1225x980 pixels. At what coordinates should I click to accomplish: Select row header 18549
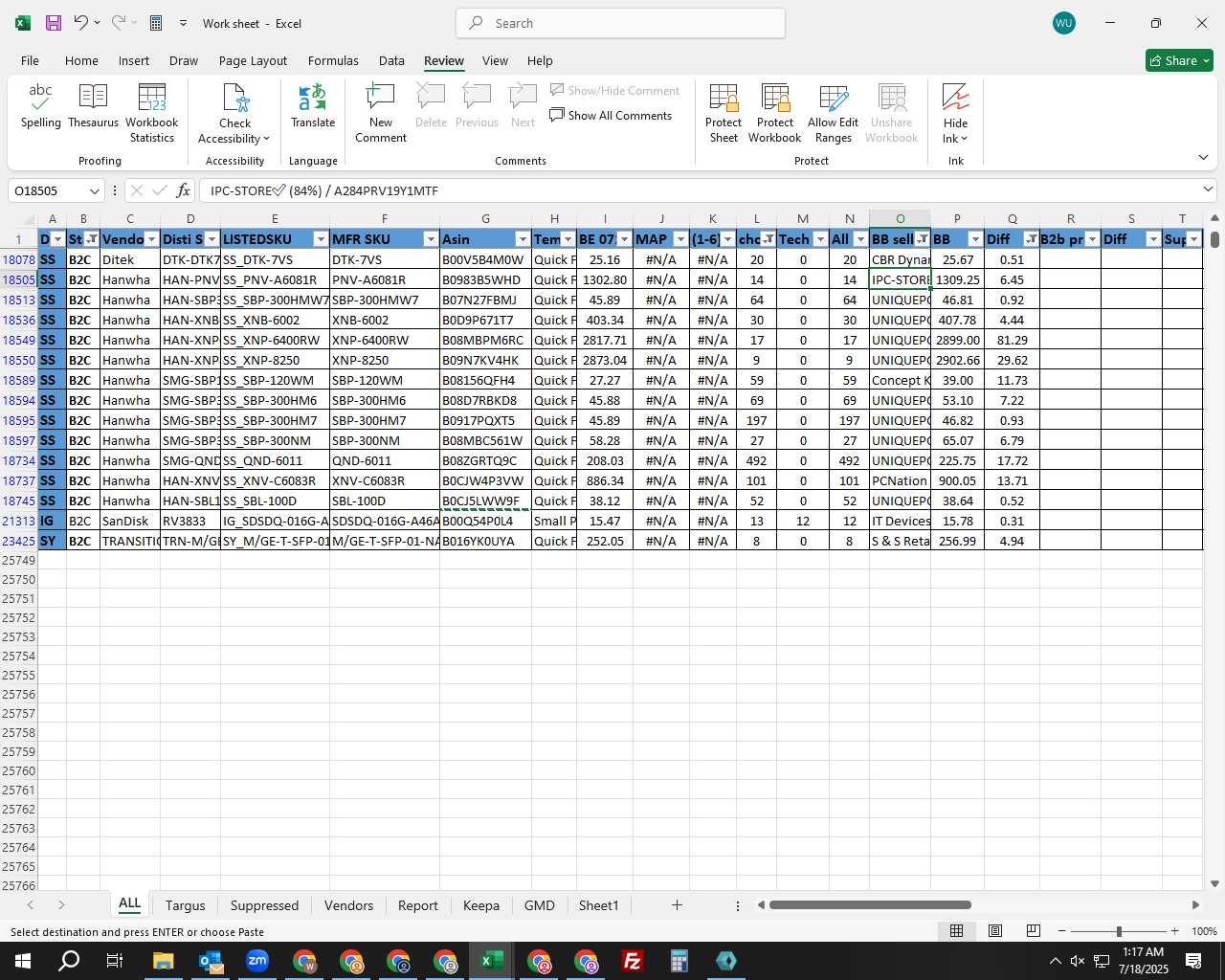coord(18,340)
